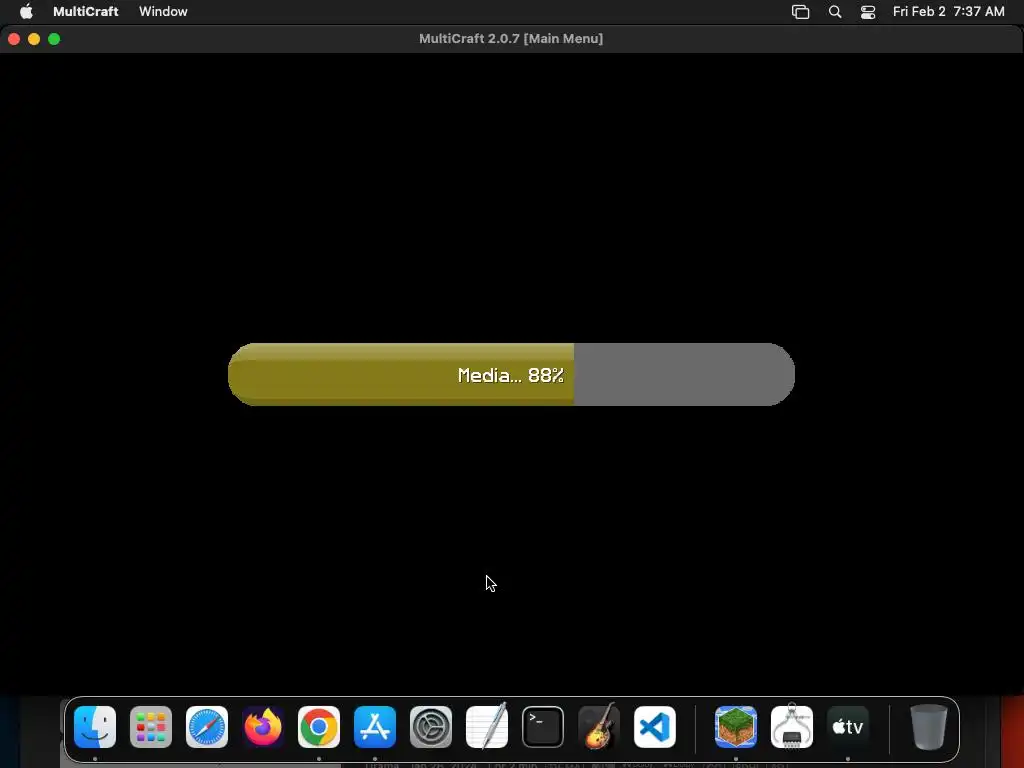Screen dimensions: 1024x768
Task: Click the Media loading progress bar
Action: pos(511,374)
